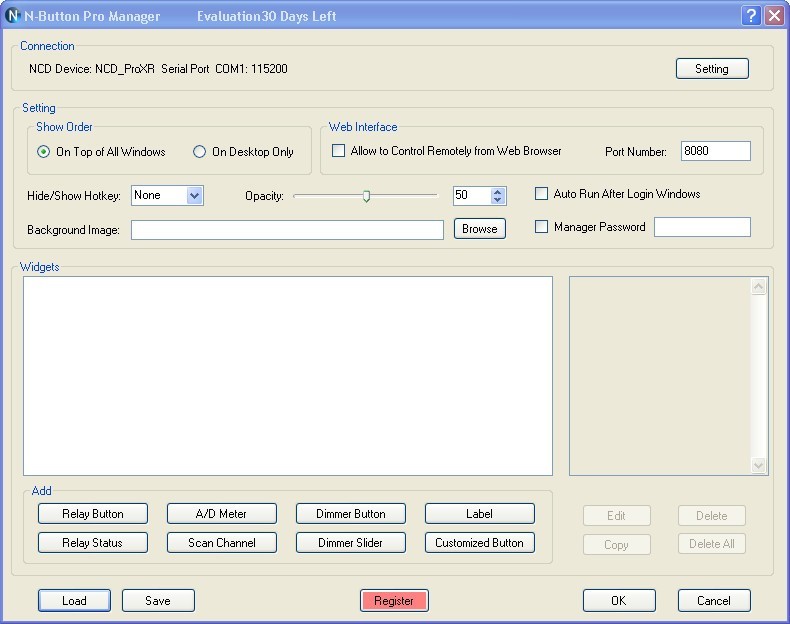Open the connection Setting button
Viewport: 790px width, 624px height.
[712, 69]
